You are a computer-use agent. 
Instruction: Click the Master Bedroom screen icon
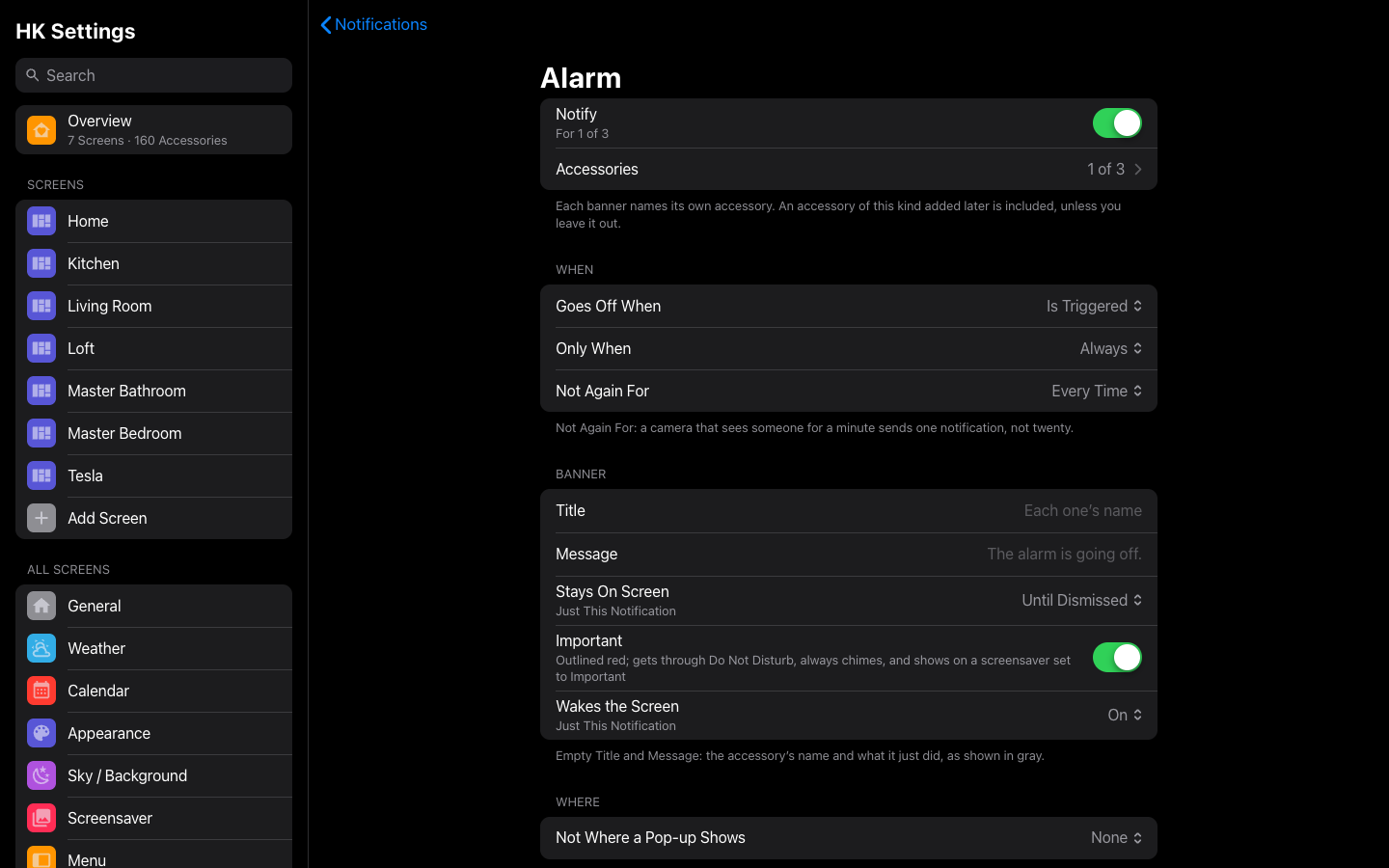pos(41,433)
